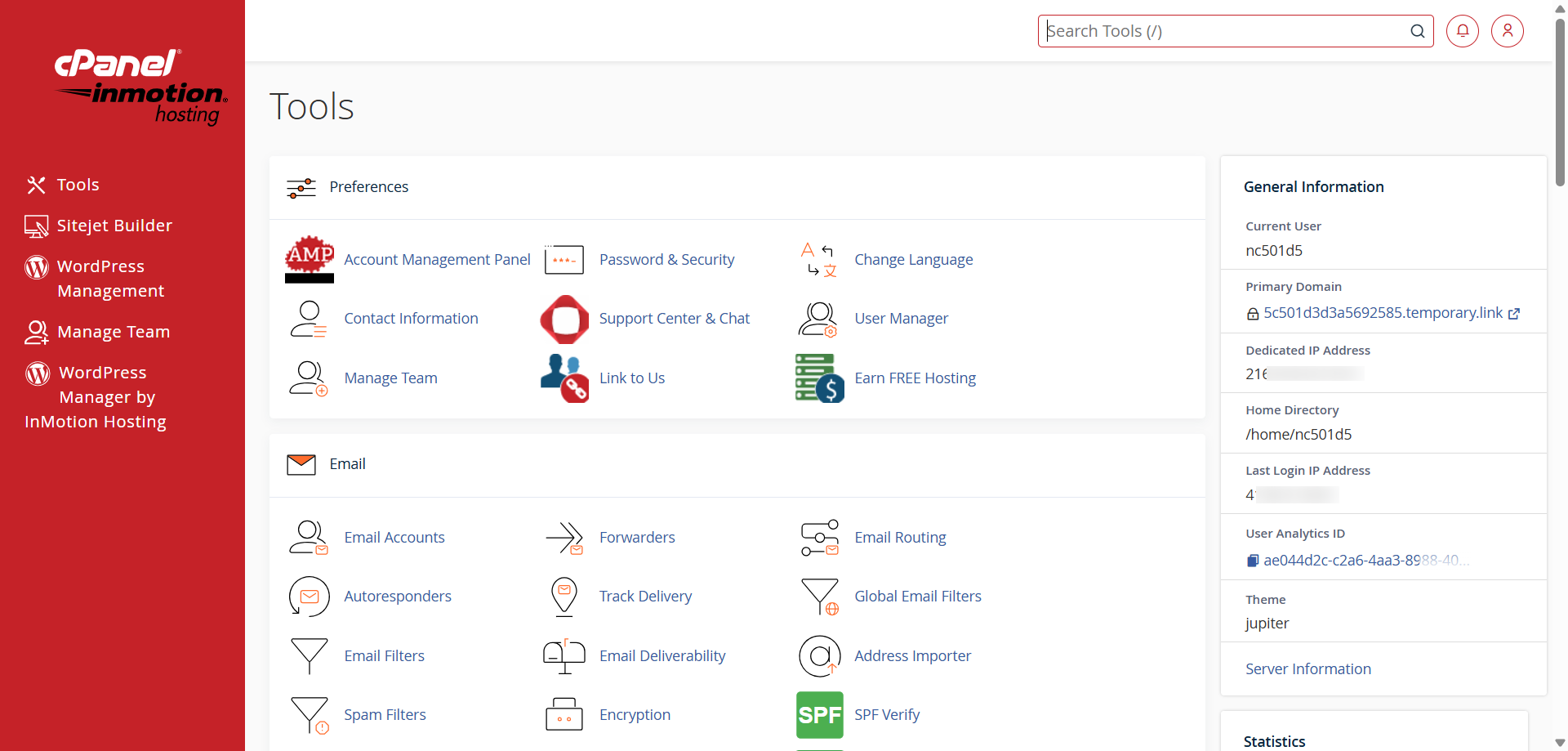The width and height of the screenshot is (1568, 751).
Task: Open the Autoresponders link
Action: [397, 597]
